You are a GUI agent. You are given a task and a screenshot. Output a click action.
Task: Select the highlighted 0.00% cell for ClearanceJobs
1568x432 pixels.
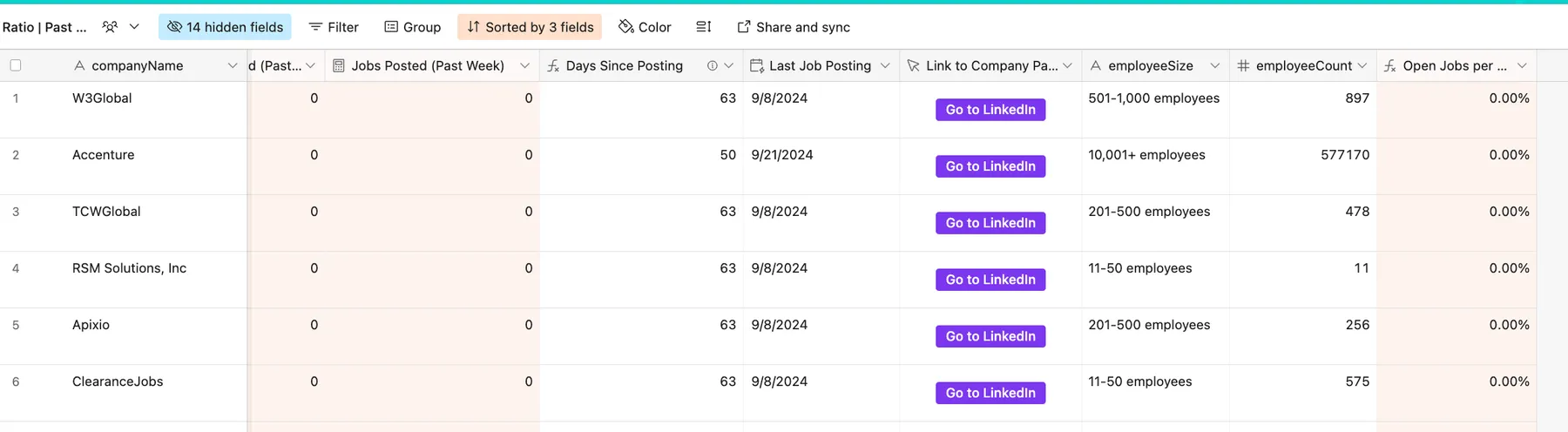(x=1456, y=393)
